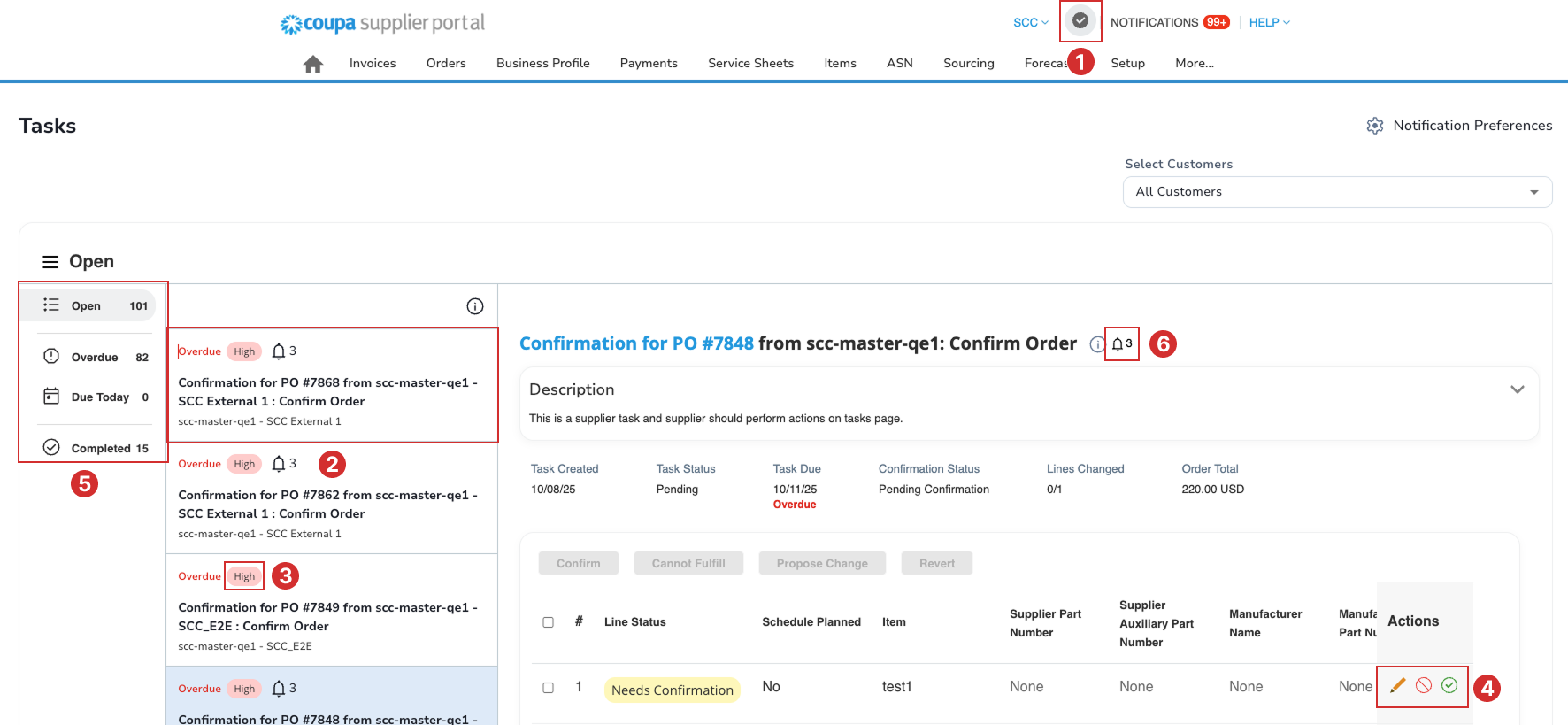The width and height of the screenshot is (1568, 725).
Task: Click bell icon on PO #7862 task
Action: point(279,464)
